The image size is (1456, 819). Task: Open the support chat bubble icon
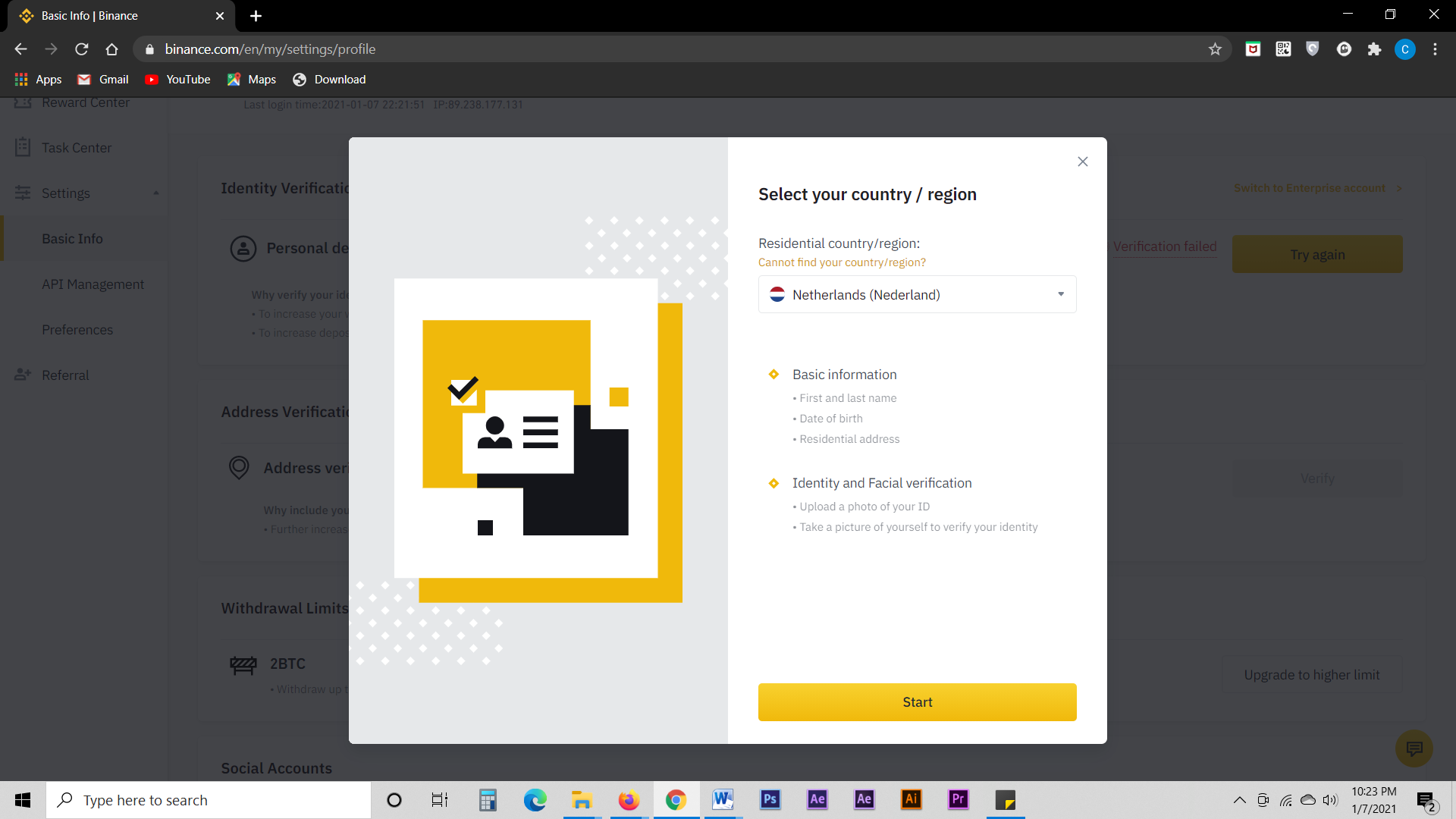pyautogui.click(x=1414, y=749)
